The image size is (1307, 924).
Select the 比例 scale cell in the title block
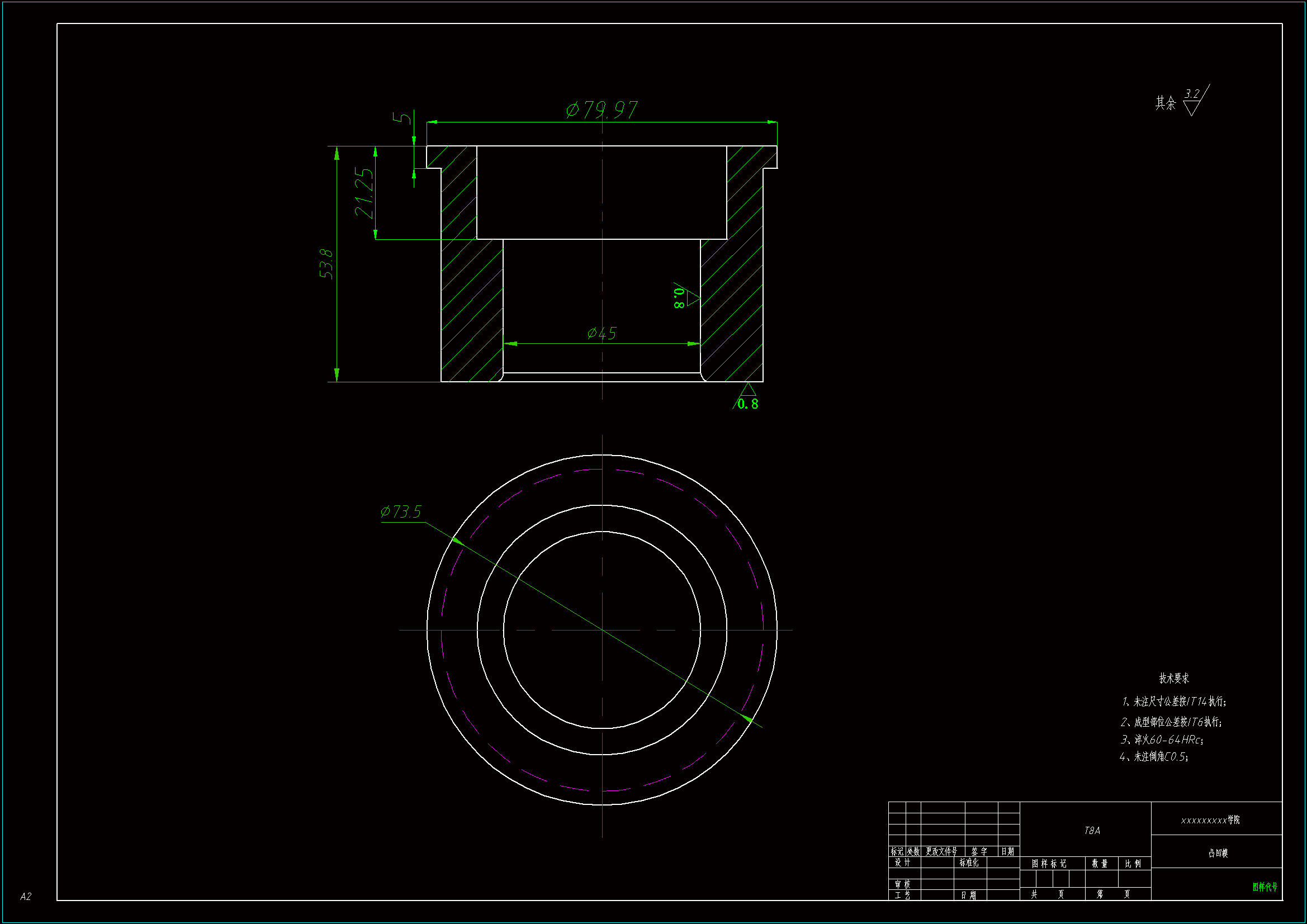1133,864
